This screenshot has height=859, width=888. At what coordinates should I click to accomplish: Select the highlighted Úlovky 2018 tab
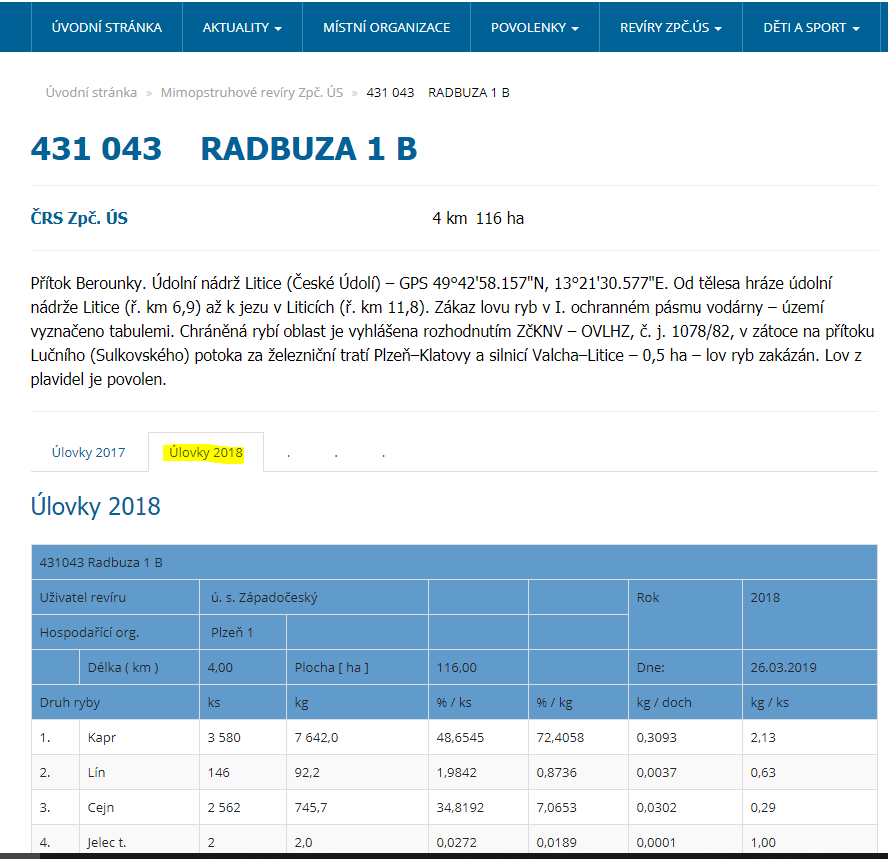point(206,452)
